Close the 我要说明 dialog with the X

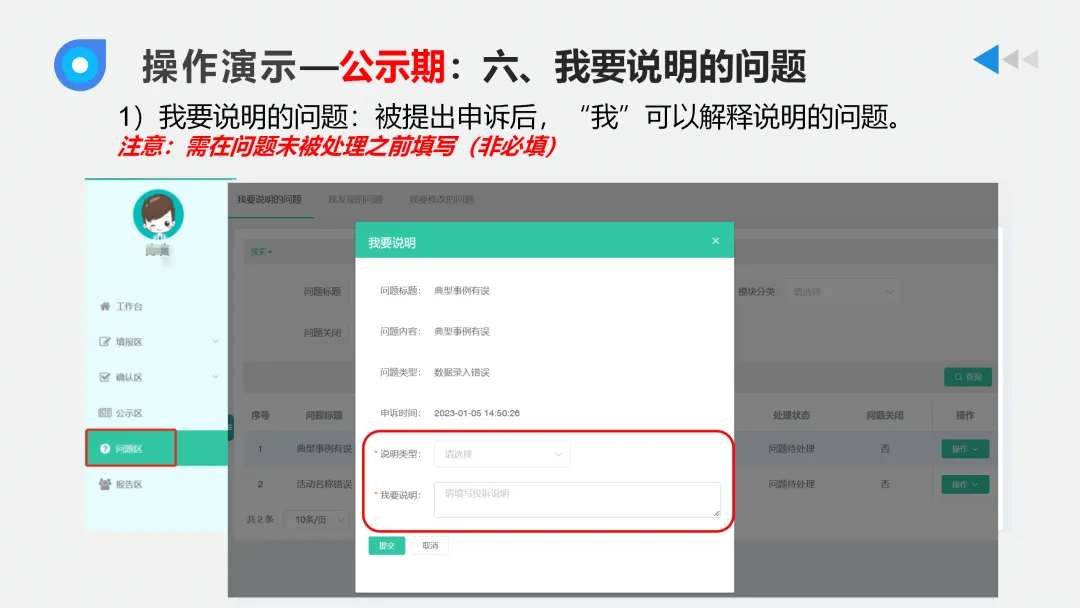point(716,240)
